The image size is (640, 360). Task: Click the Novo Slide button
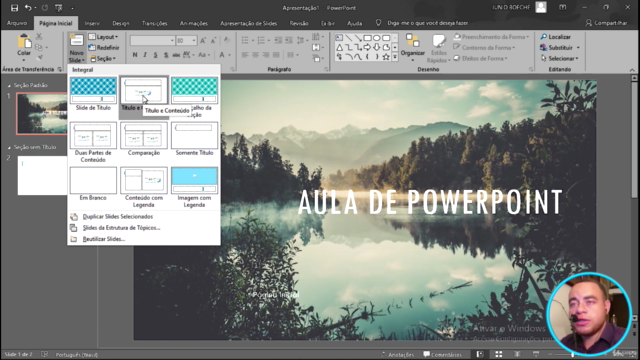76,48
